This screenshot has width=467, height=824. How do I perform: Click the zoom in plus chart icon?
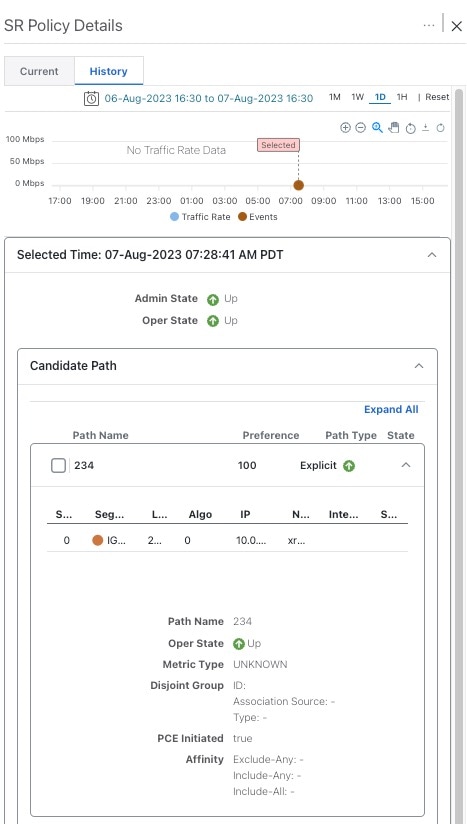[x=345, y=128]
